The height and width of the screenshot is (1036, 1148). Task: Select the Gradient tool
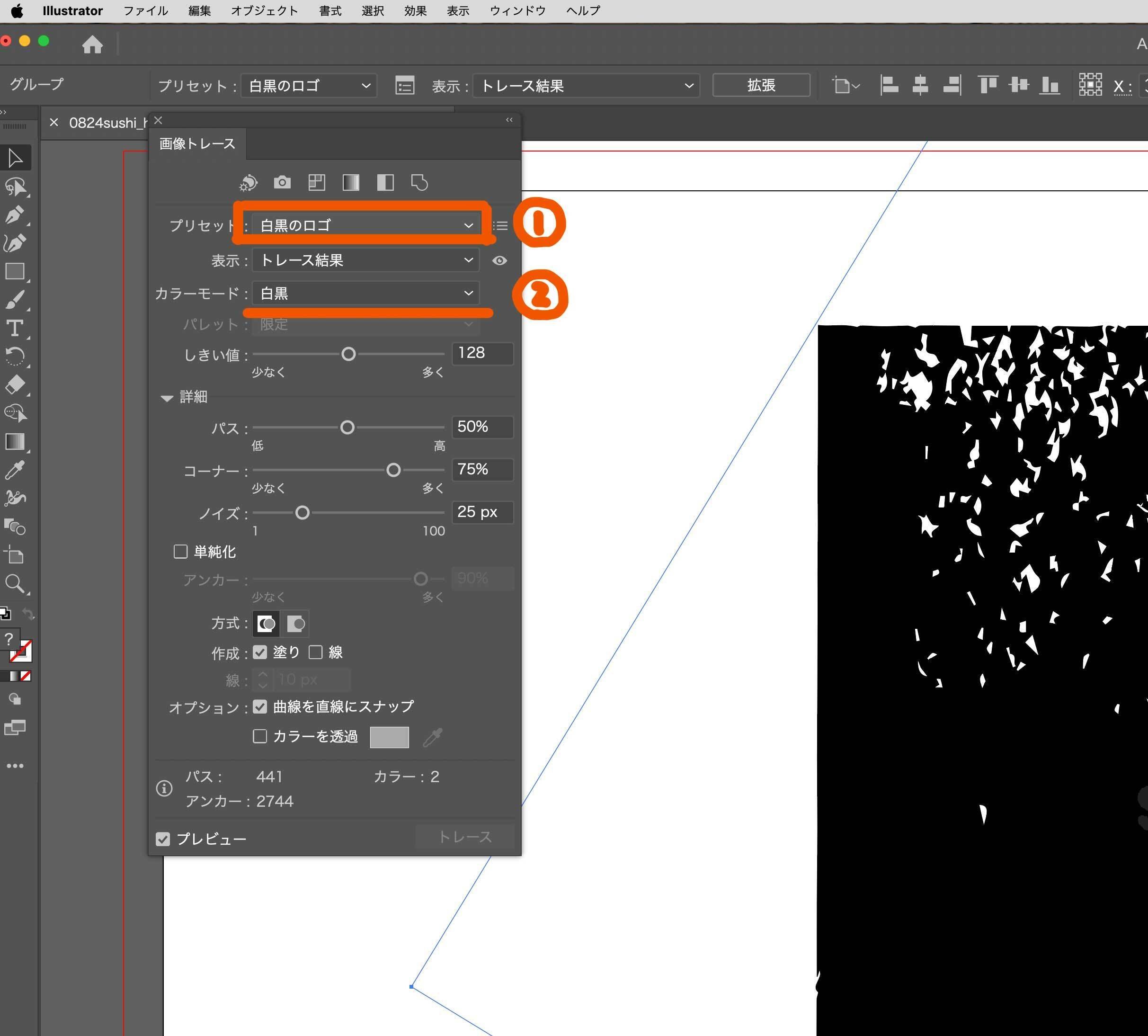(x=15, y=442)
